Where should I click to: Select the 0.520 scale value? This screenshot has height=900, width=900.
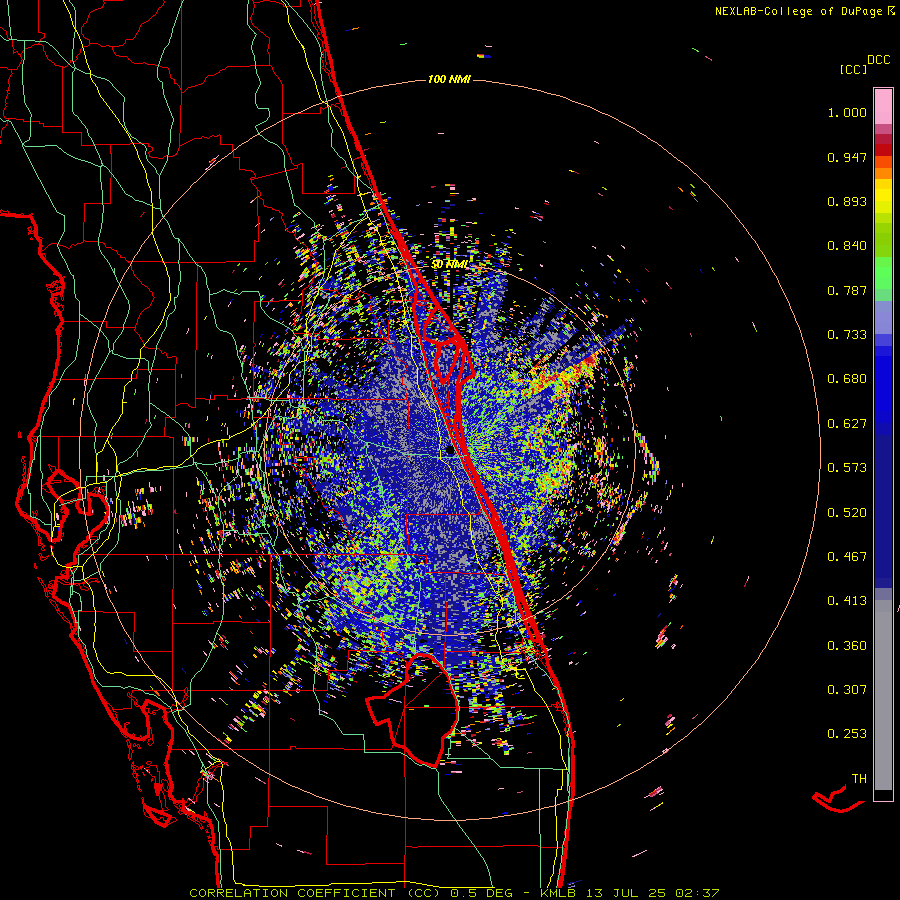(847, 513)
